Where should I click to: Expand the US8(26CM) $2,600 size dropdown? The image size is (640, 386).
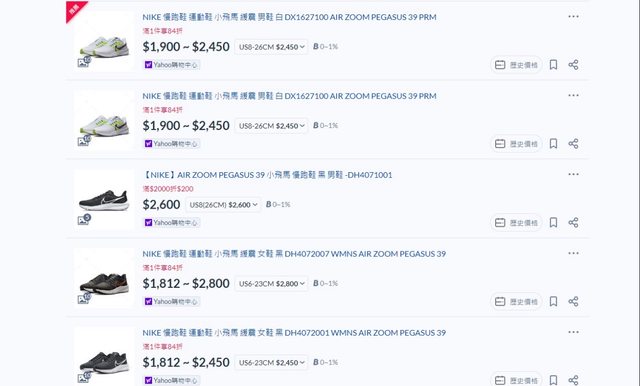click(223, 205)
